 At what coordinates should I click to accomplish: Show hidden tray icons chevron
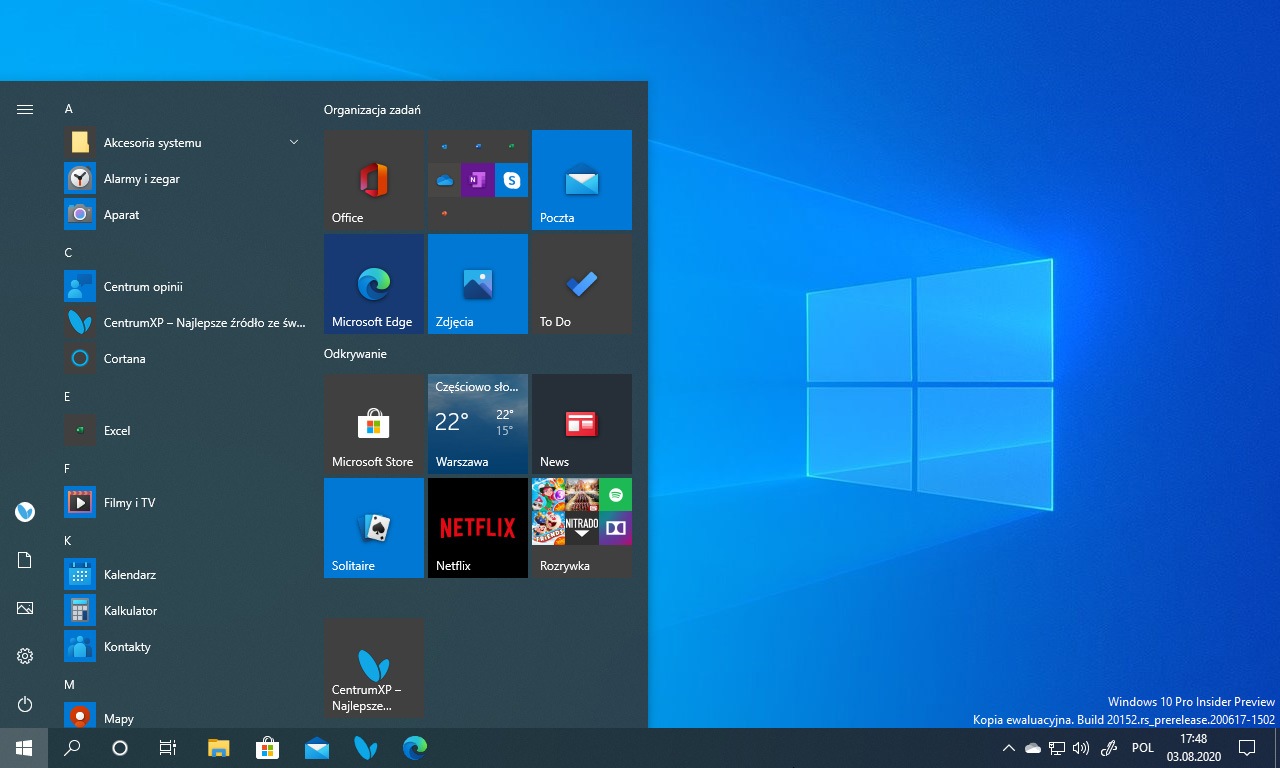pyautogui.click(x=1008, y=748)
